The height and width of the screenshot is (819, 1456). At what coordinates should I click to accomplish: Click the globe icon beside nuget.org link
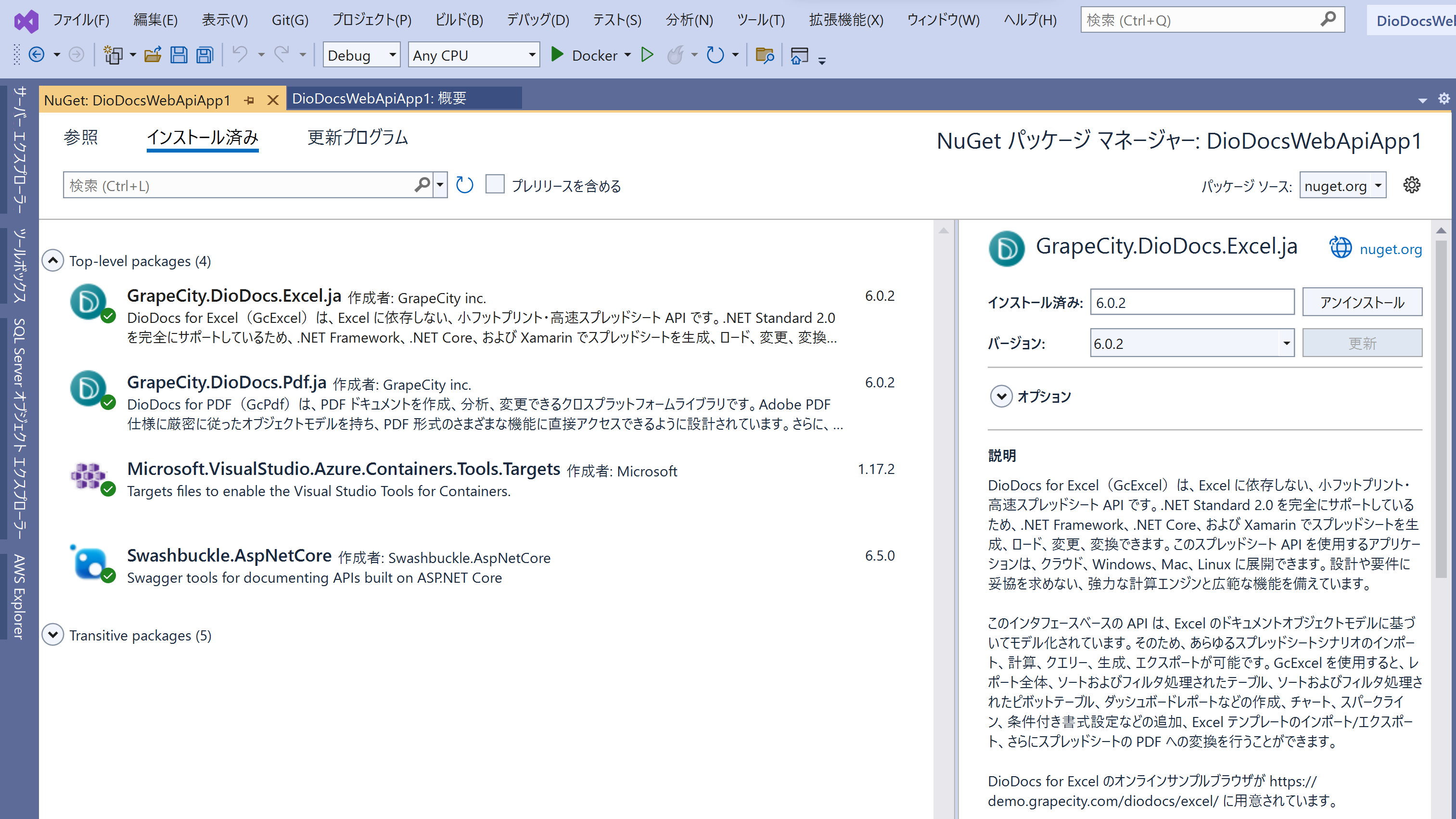[x=1341, y=248]
